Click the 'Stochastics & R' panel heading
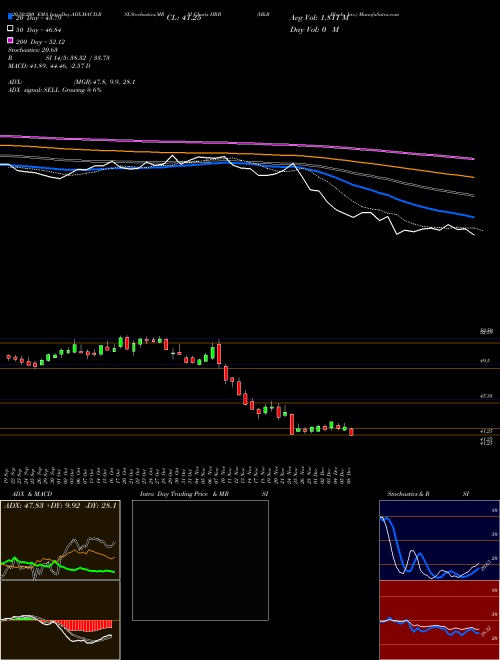 click(x=408, y=494)
